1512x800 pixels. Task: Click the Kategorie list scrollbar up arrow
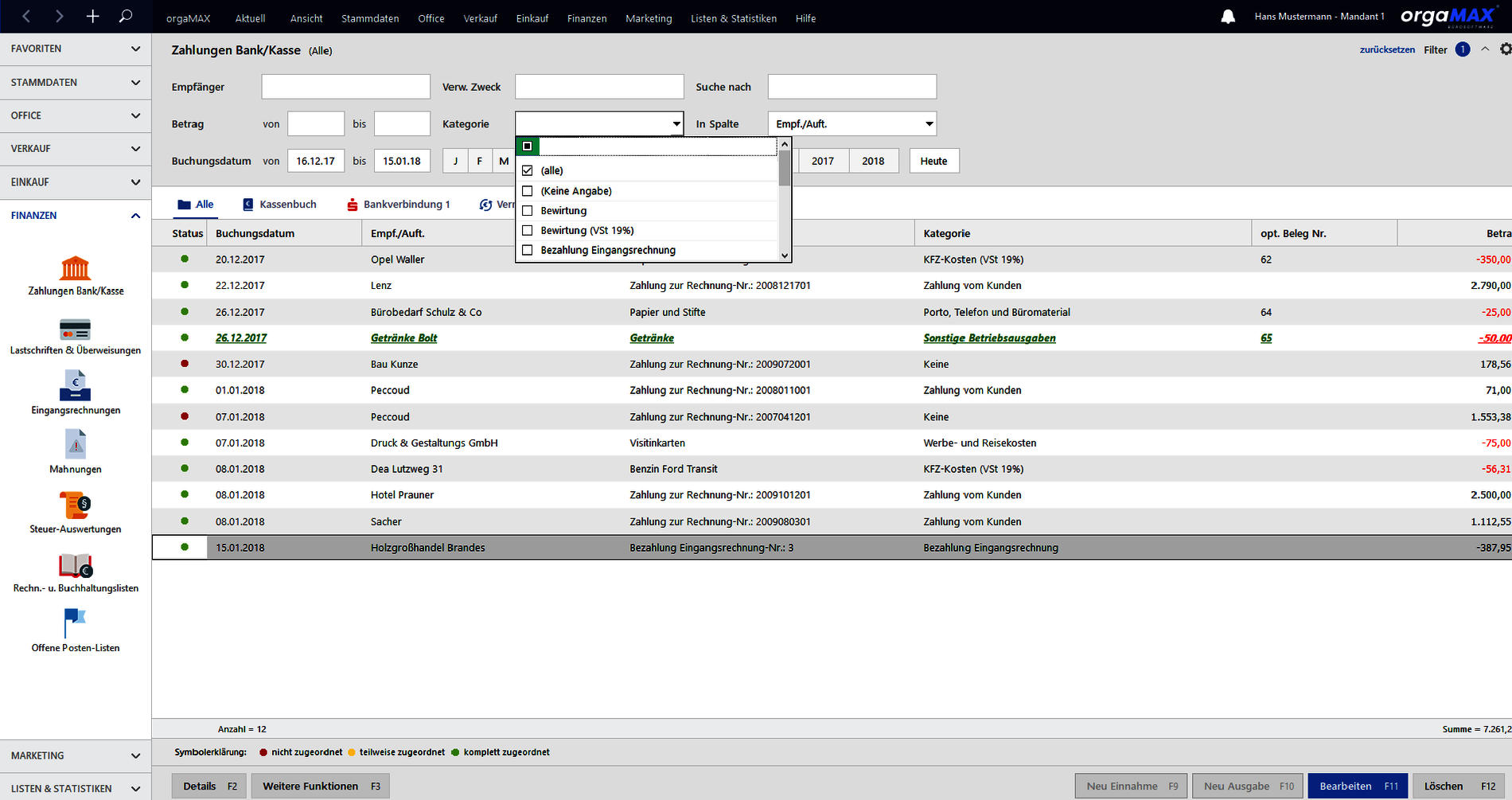pos(785,144)
